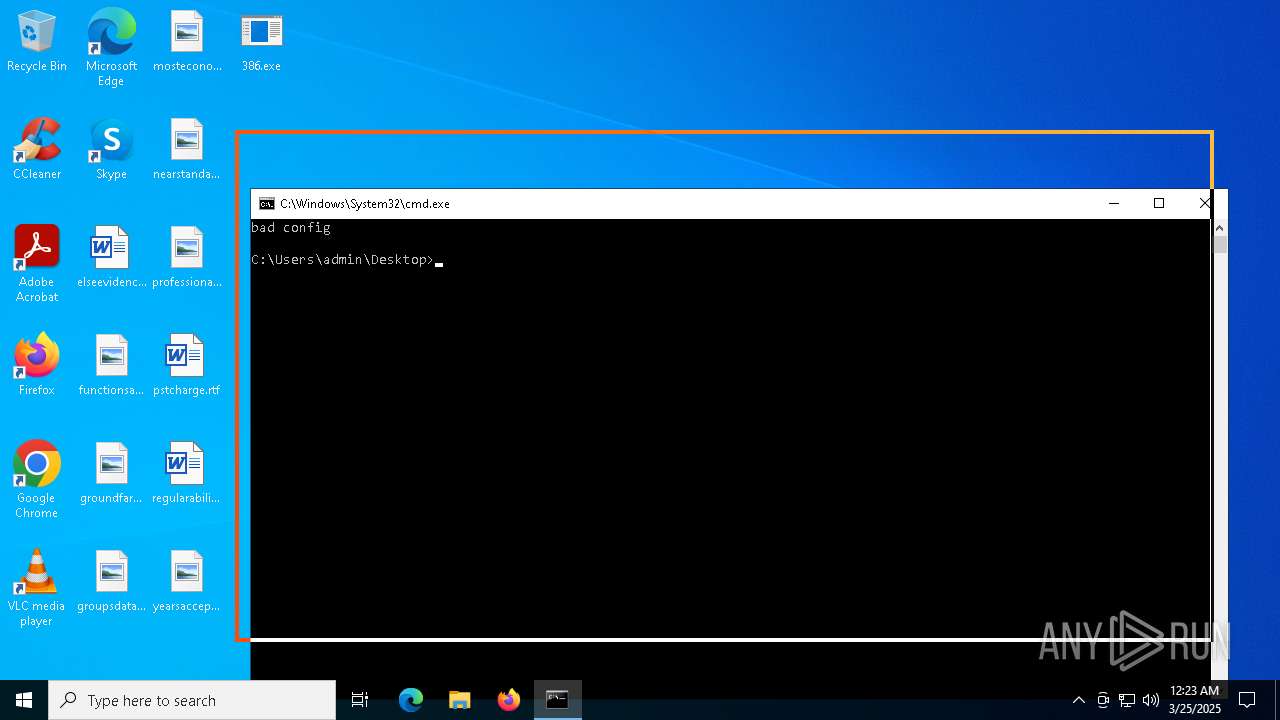Maximize the cmd.exe window

point(1159,203)
